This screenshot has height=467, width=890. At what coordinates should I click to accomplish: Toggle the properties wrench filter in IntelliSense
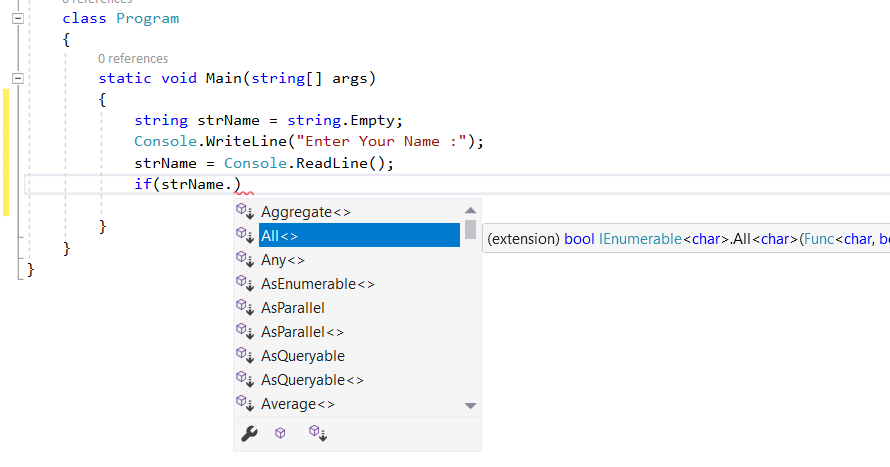click(x=249, y=434)
